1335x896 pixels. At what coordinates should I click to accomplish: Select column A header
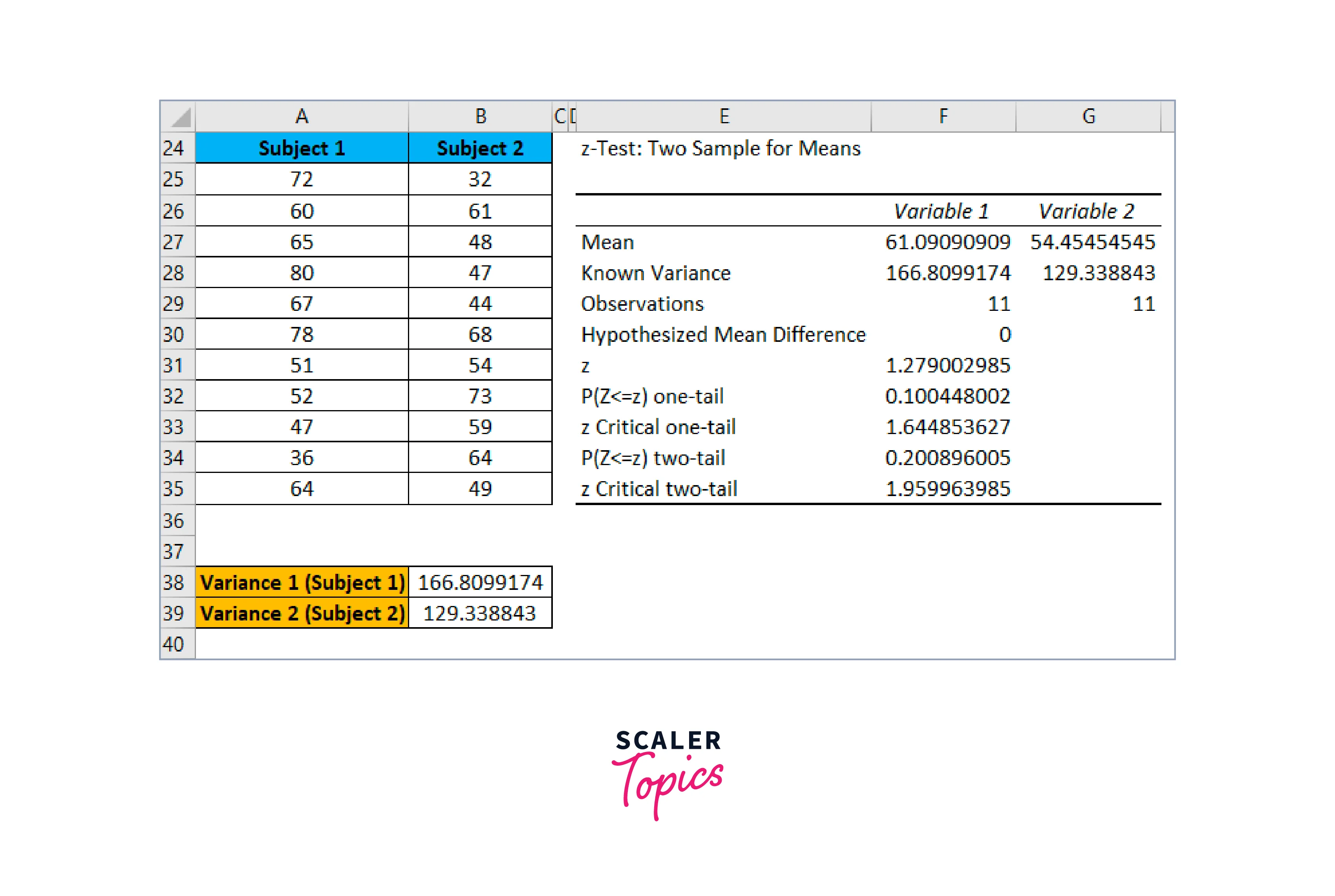(x=302, y=117)
